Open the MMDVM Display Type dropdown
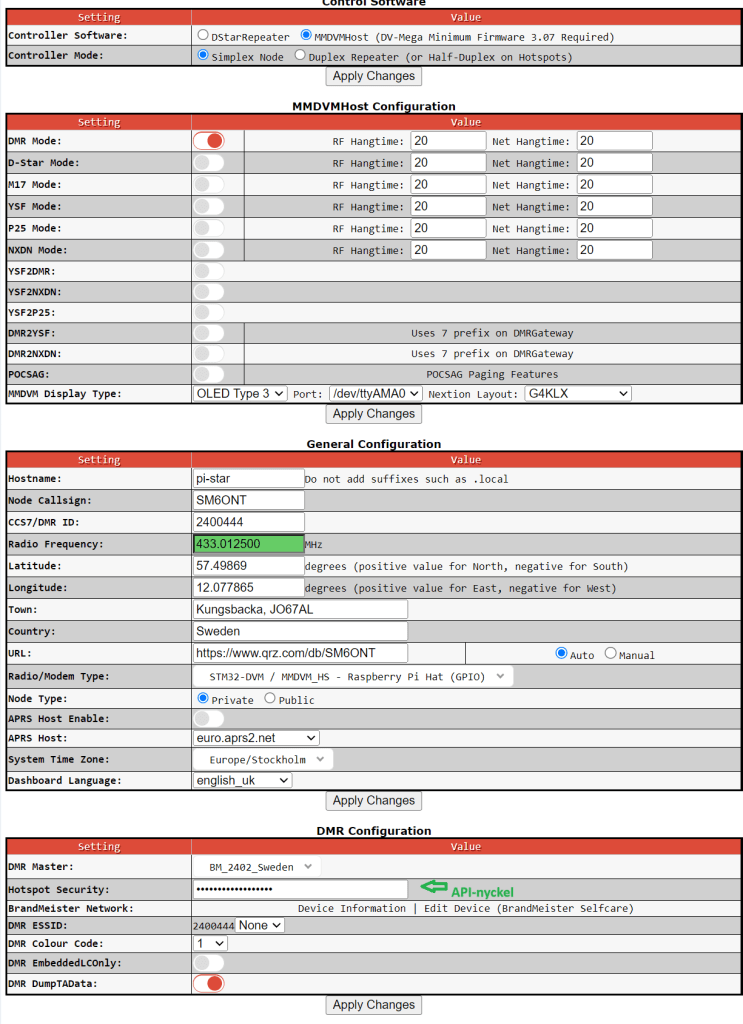The width and height of the screenshot is (743, 1024). (240, 394)
